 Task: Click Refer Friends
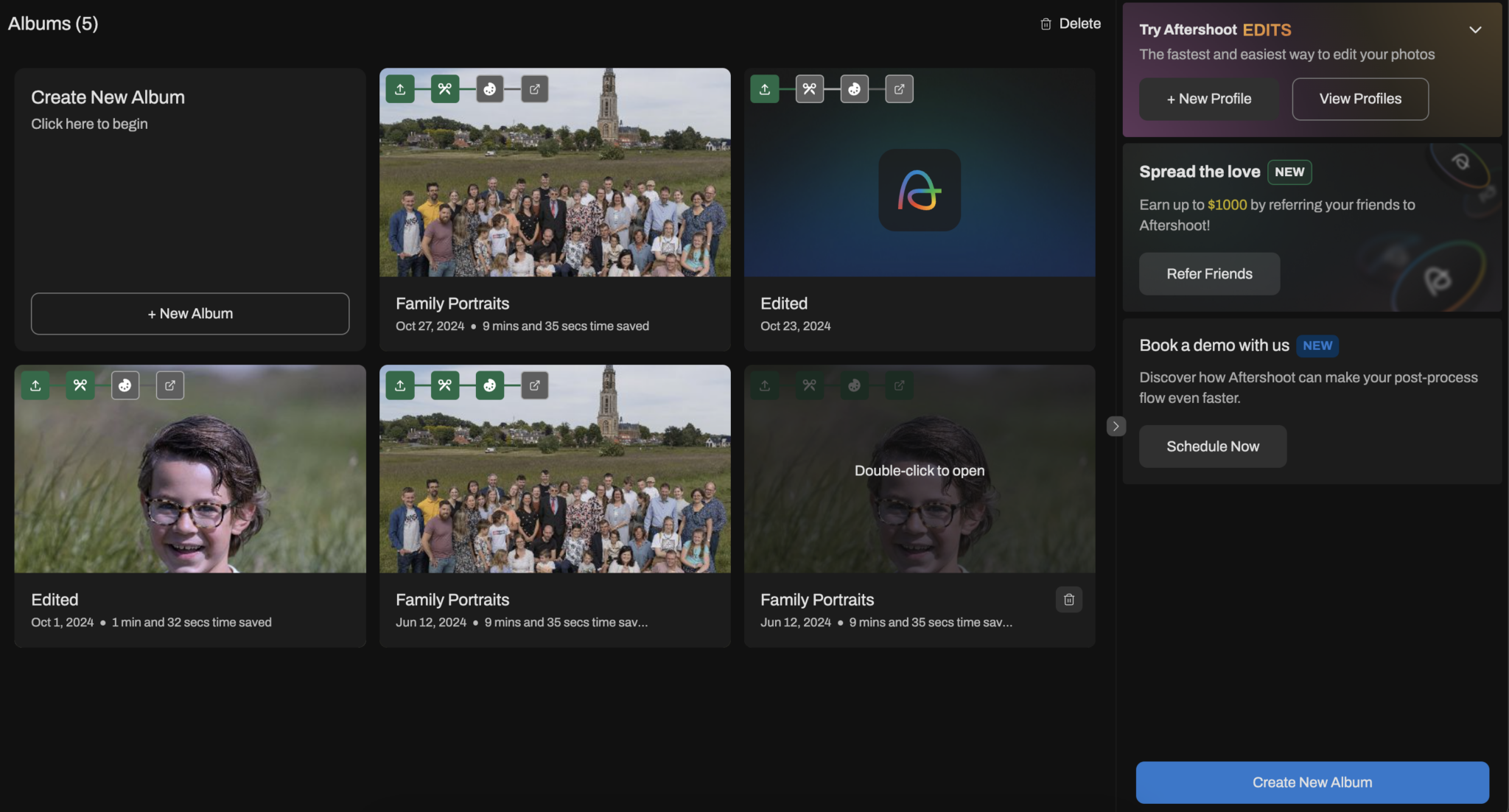point(1209,273)
